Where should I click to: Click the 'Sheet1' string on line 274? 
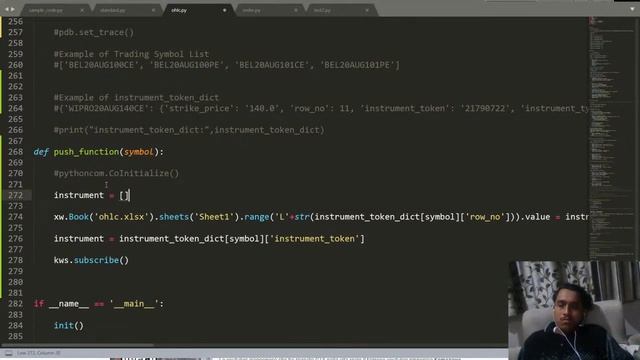[214, 217]
